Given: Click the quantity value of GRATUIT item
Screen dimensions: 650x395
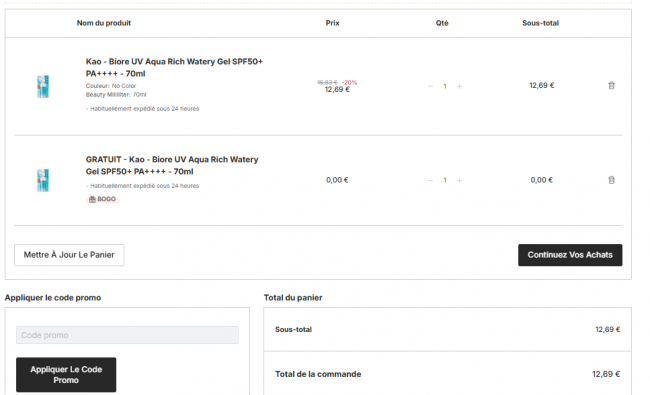Looking at the screenshot, I should [x=445, y=180].
